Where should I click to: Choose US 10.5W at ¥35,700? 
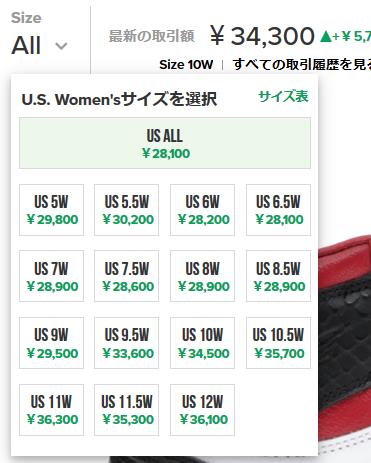[278, 343]
